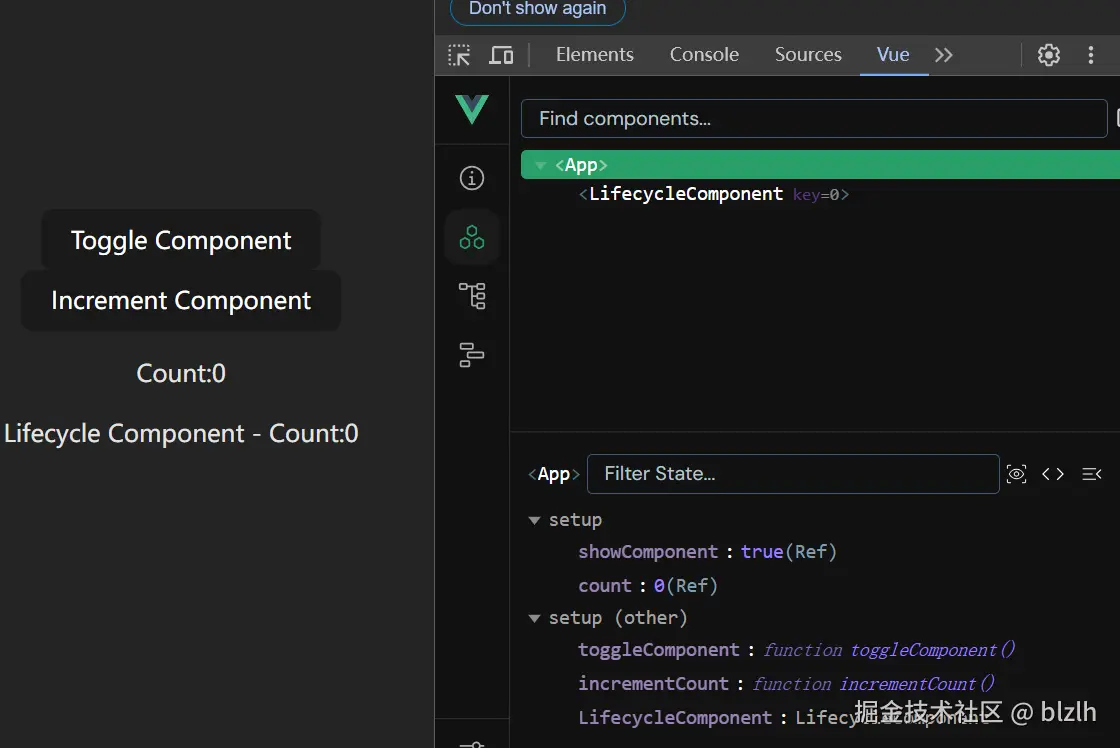Select the Components inspector icon
The image size is (1120, 748).
pyautogui.click(x=472, y=237)
